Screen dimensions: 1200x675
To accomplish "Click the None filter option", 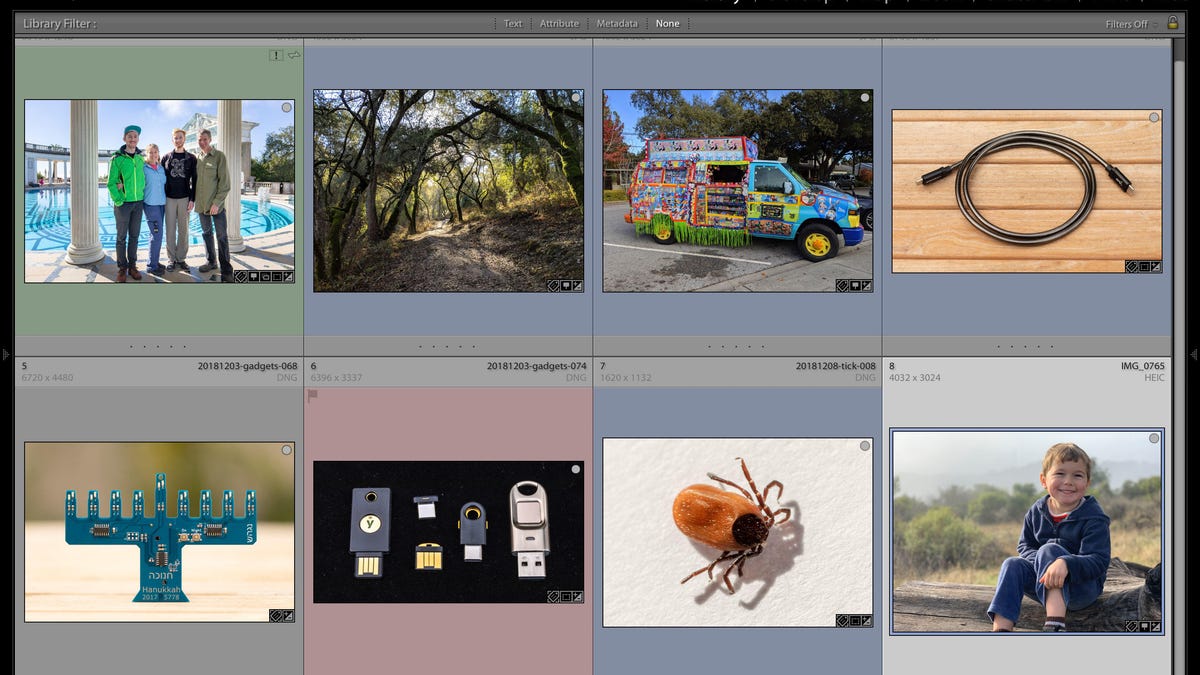I will click(x=667, y=23).
